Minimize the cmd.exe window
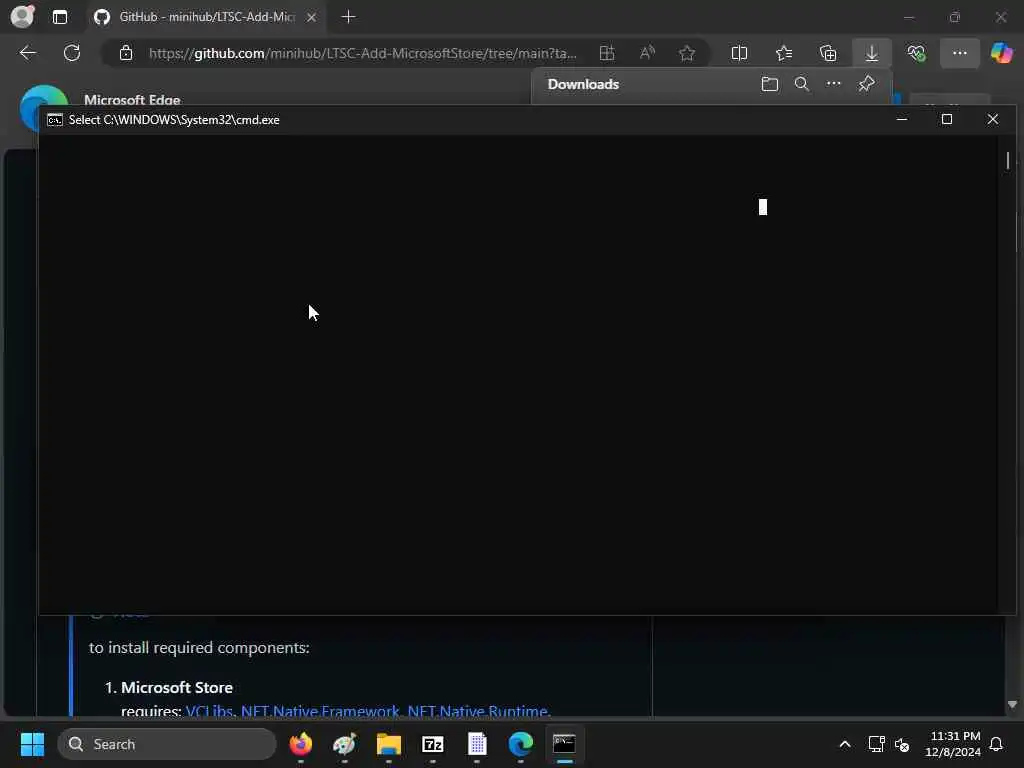This screenshot has height=768, width=1024. 902,120
